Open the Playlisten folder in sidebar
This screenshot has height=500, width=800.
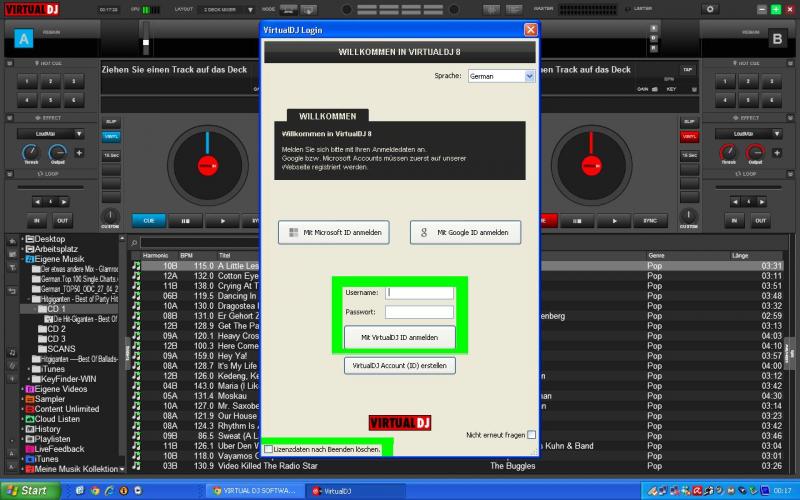pyautogui.click(x=52, y=439)
